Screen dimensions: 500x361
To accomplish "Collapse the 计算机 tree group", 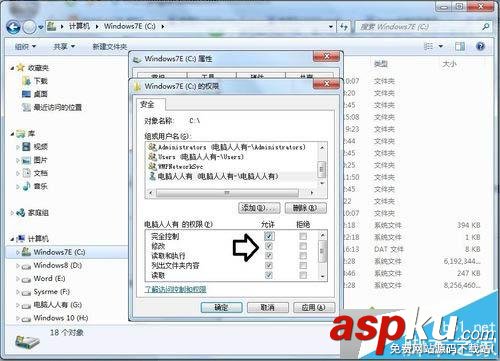I will click(12, 239).
